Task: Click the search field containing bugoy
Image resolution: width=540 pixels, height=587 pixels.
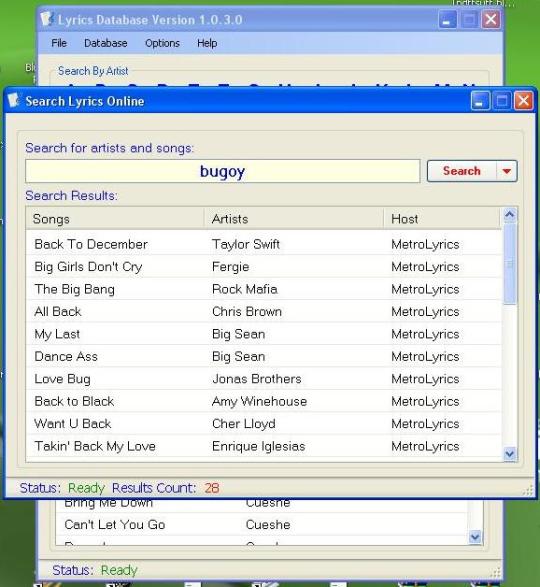Action: click(x=222, y=171)
